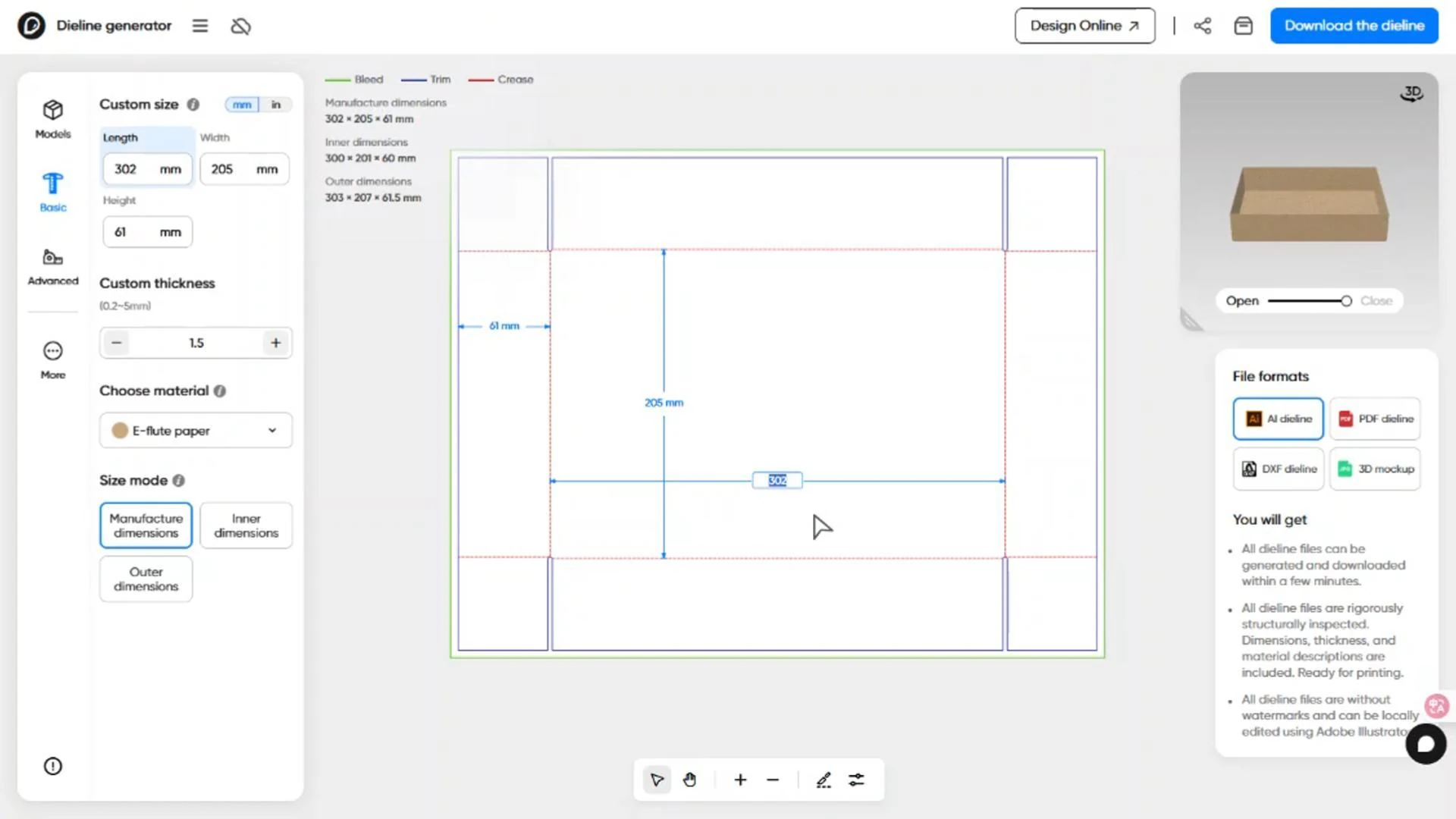Select PDF dieline file format
The height and width of the screenshot is (819, 1456).
pos(1376,419)
